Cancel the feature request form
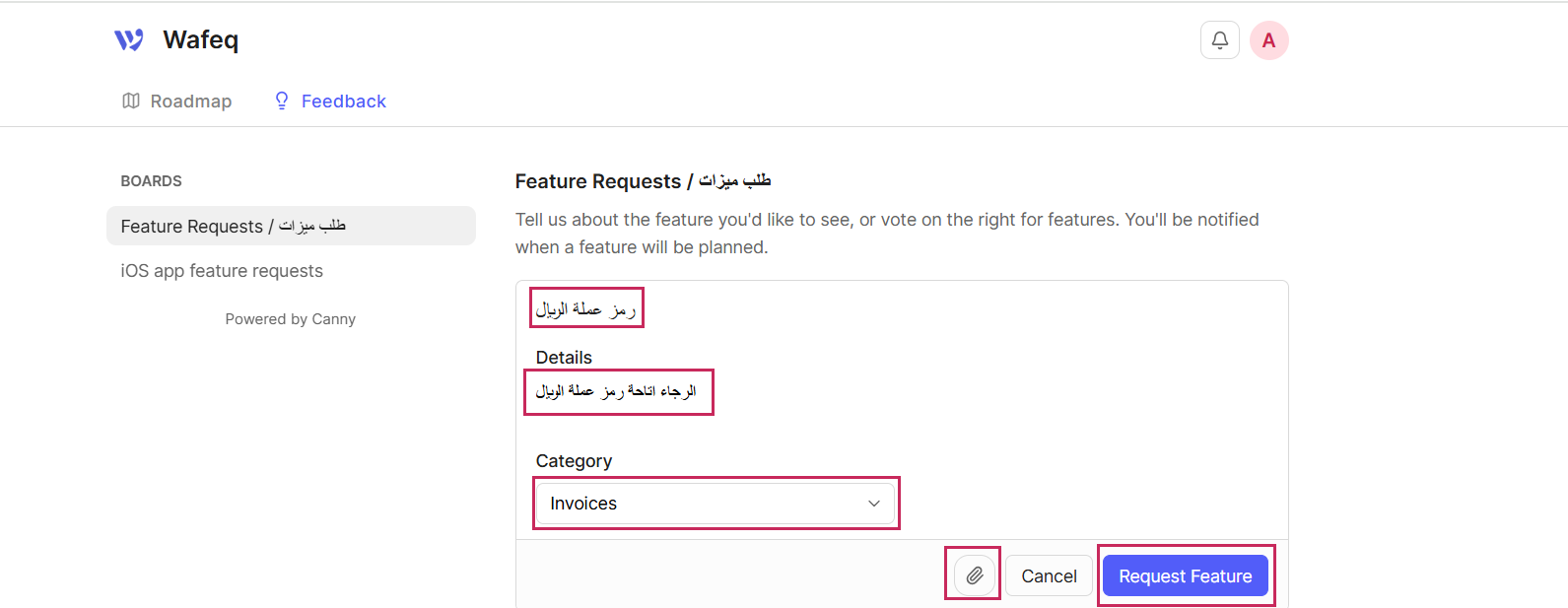This screenshot has height=608, width=1568. tap(1049, 575)
